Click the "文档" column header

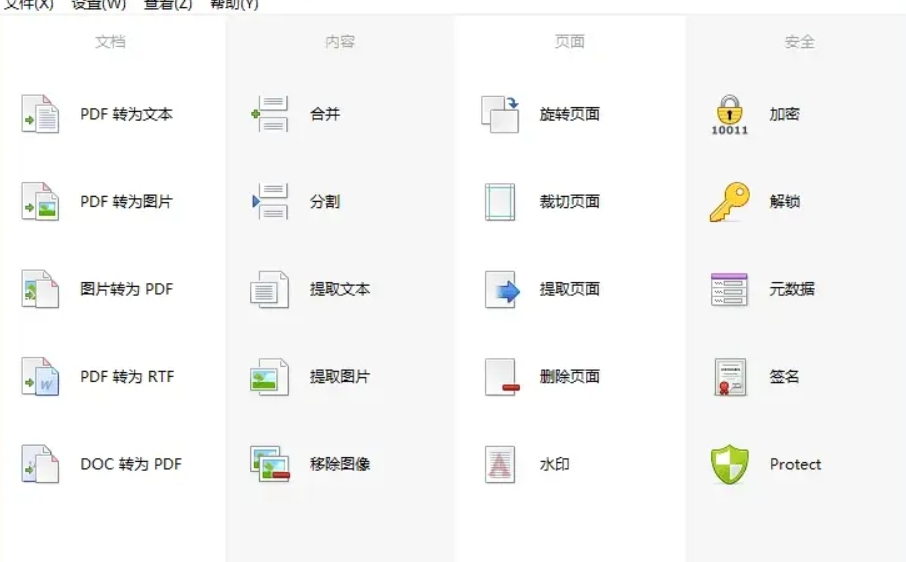coord(110,42)
